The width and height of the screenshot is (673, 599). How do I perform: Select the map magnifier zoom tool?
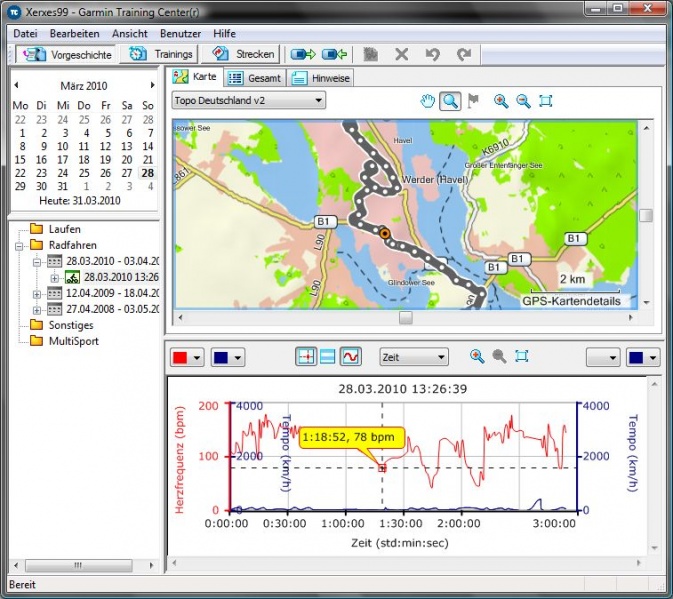[x=450, y=101]
